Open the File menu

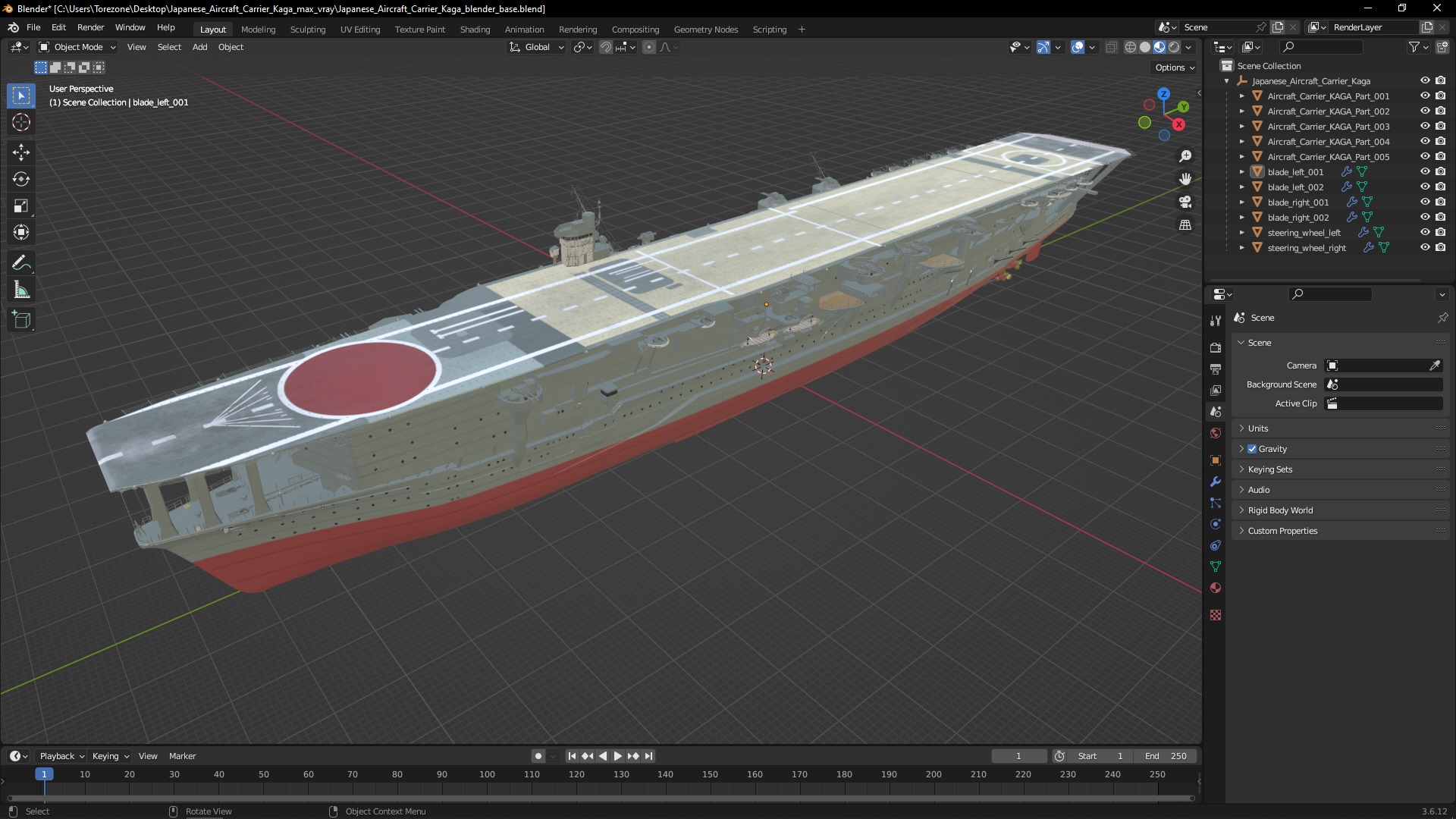33,27
